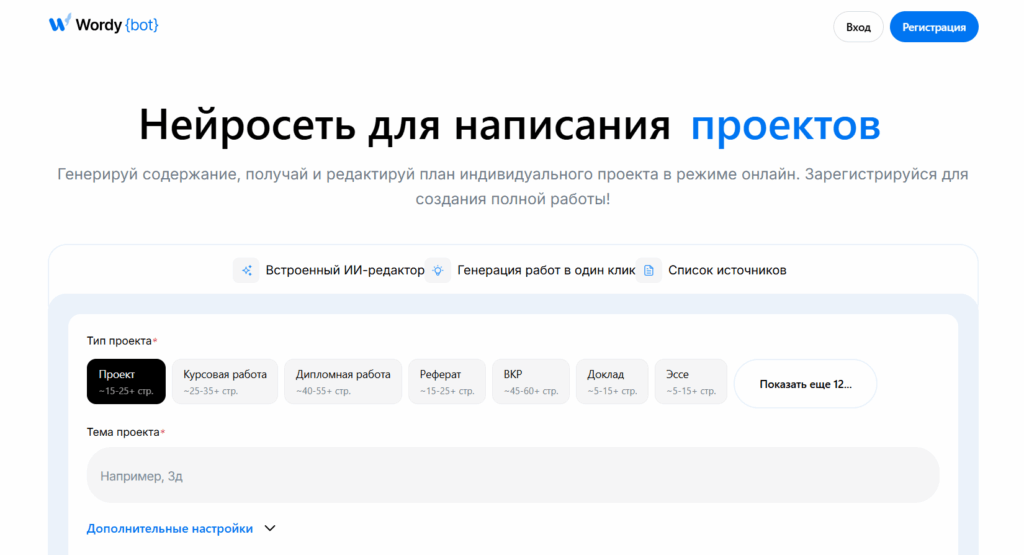1024x555 pixels.
Task: Click the Список источников label
Action: click(x=727, y=270)
